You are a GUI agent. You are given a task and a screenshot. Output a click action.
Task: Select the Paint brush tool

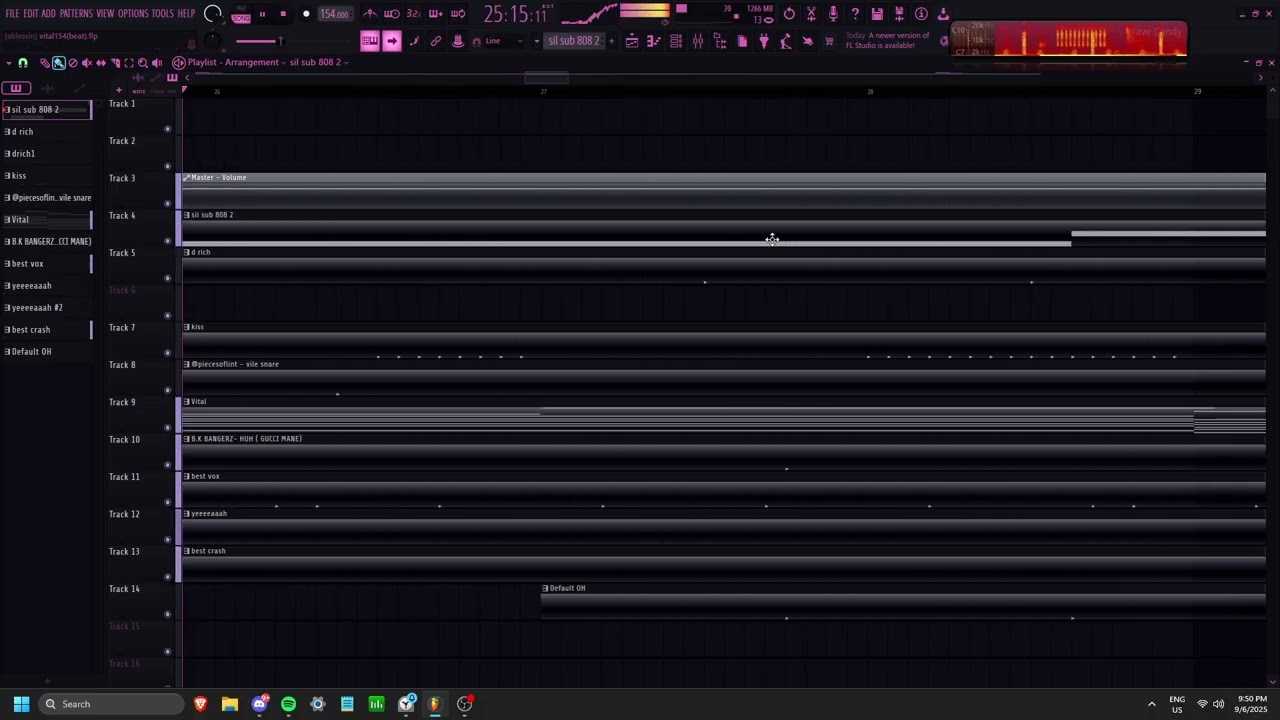point(59,63)
